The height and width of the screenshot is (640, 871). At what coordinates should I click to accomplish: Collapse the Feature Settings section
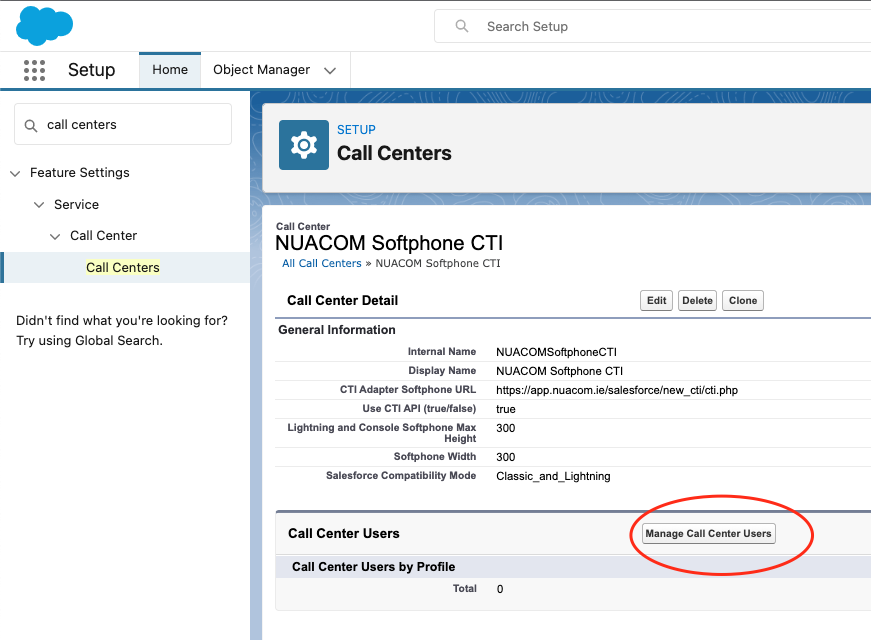coord(15,173)
